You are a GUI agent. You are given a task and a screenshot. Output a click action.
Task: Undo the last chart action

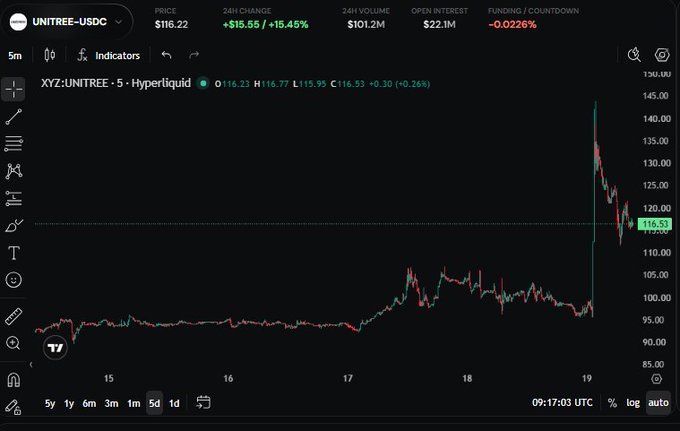167,55
